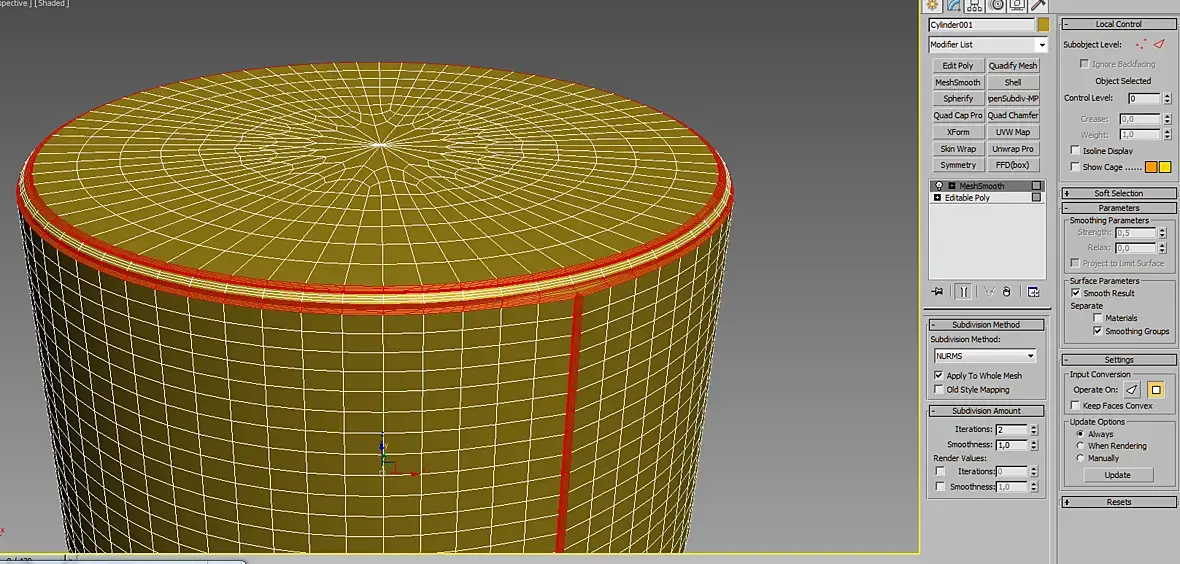Viewport: 1180px width, 564px height.
Task: Uncheck Smoothing Groups checkbox
Action: point(1097,331)
